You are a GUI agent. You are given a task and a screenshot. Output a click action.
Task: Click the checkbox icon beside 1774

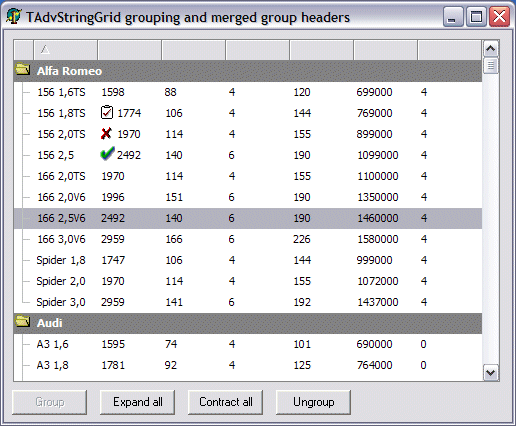[x=107, y=112]
